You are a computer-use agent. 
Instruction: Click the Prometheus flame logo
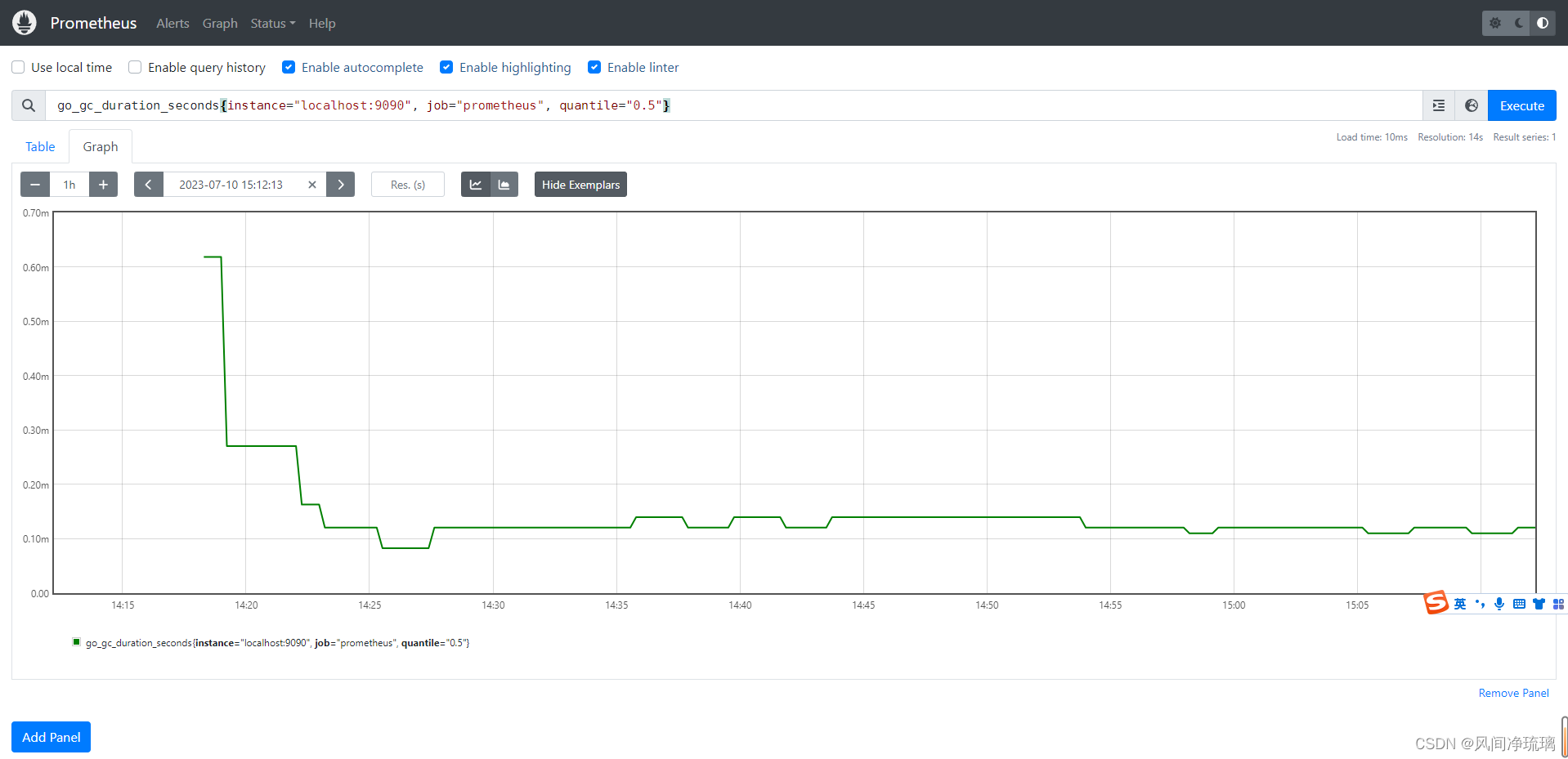tap(25, 23)
